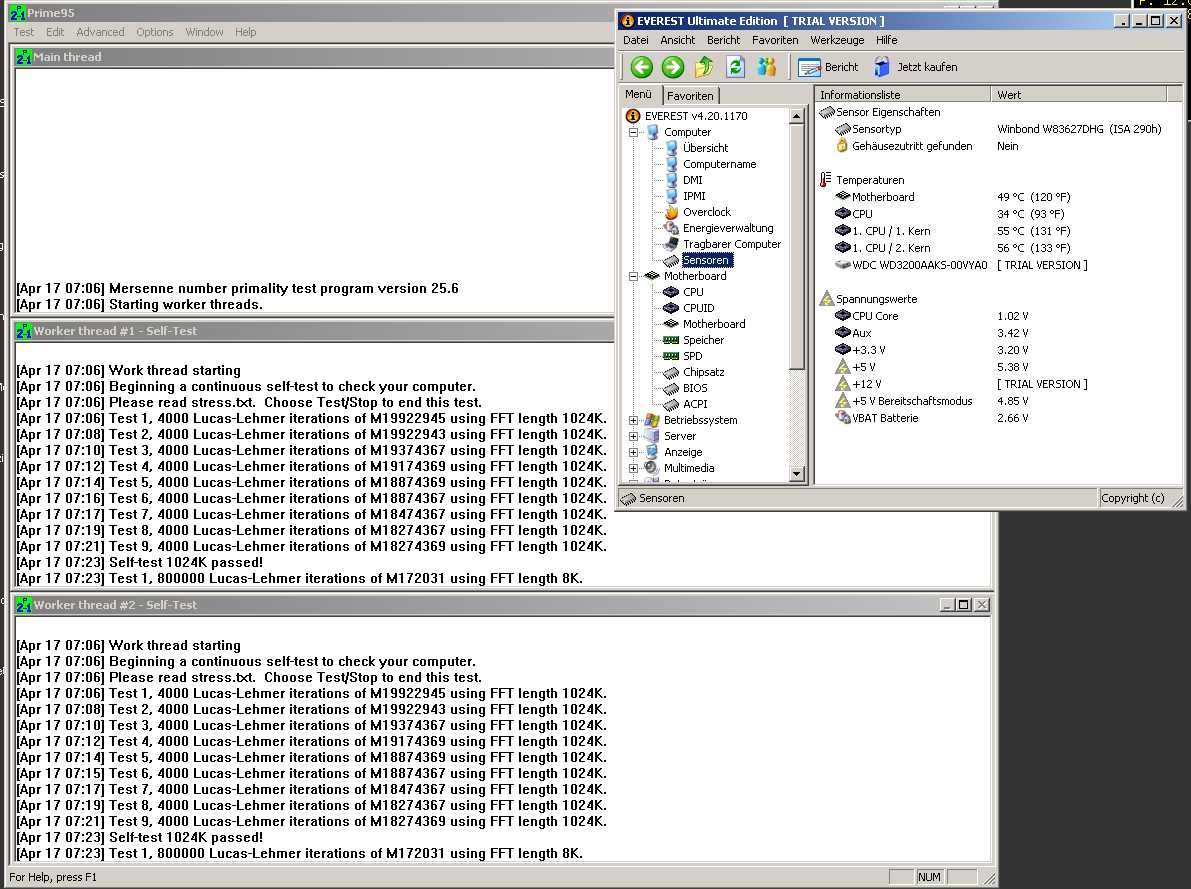Select the IPMI tree item
The image size is (1191, 889).
[x=693, y=196]
